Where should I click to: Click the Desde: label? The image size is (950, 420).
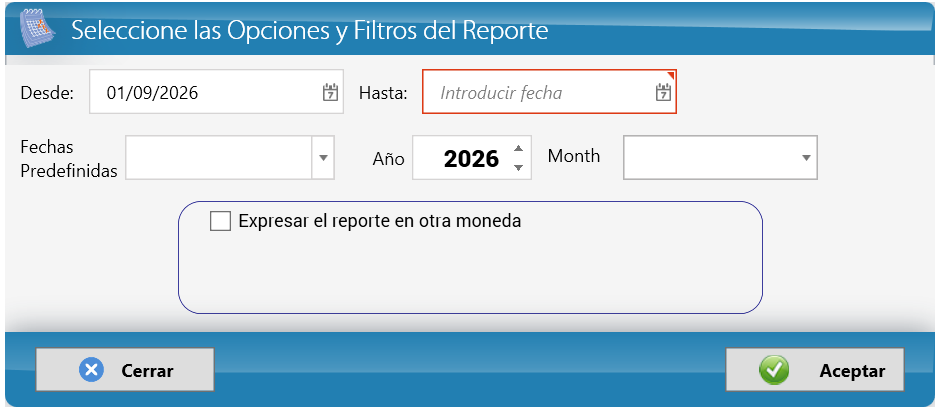coord(47,93)
